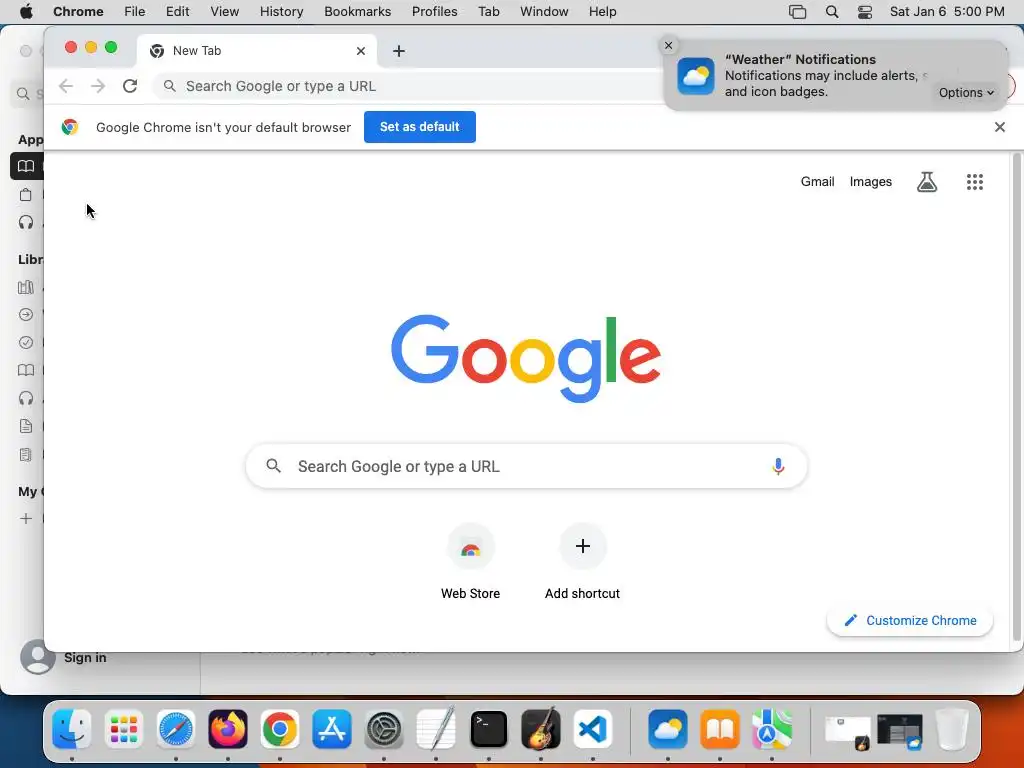Open the Window menu
The height and width of the screenshot is (768, 1024).
[544, 12]
